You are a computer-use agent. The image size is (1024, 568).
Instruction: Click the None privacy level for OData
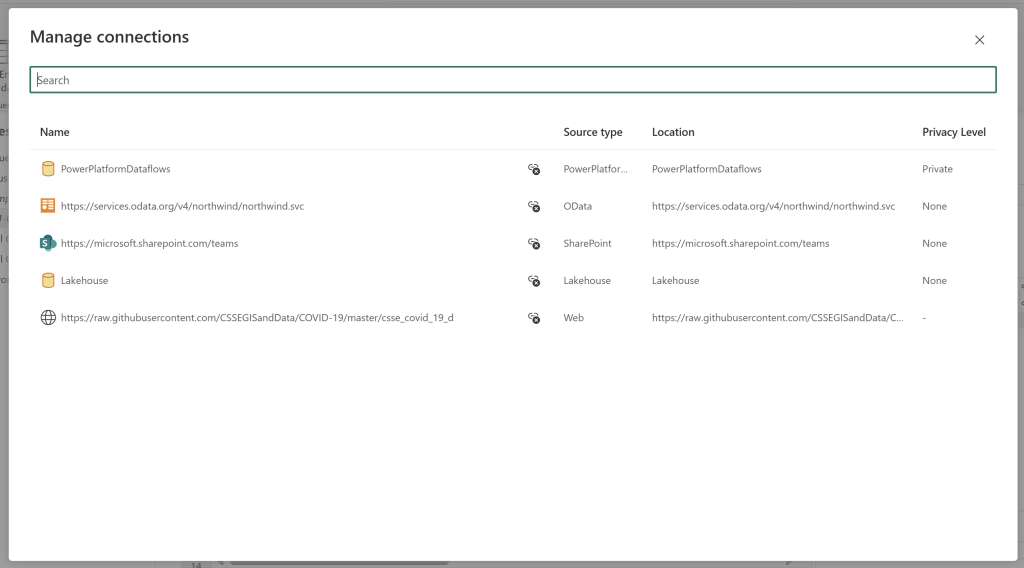(934, 206)
